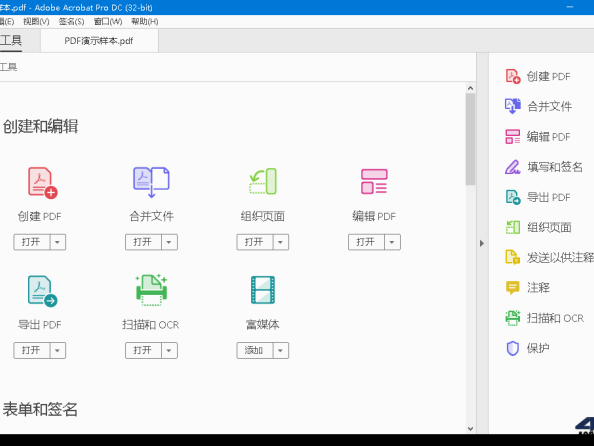Image resolution: width=594 pixels, height=446 pixels.
Task: Collapse the right tools pane with arrow
Action: [482, 243]
